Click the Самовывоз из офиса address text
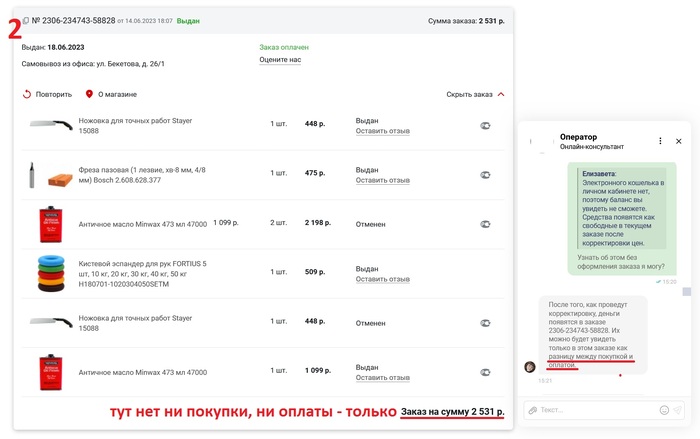The height and width of the screenshot is (439, 700). point(93,64)
